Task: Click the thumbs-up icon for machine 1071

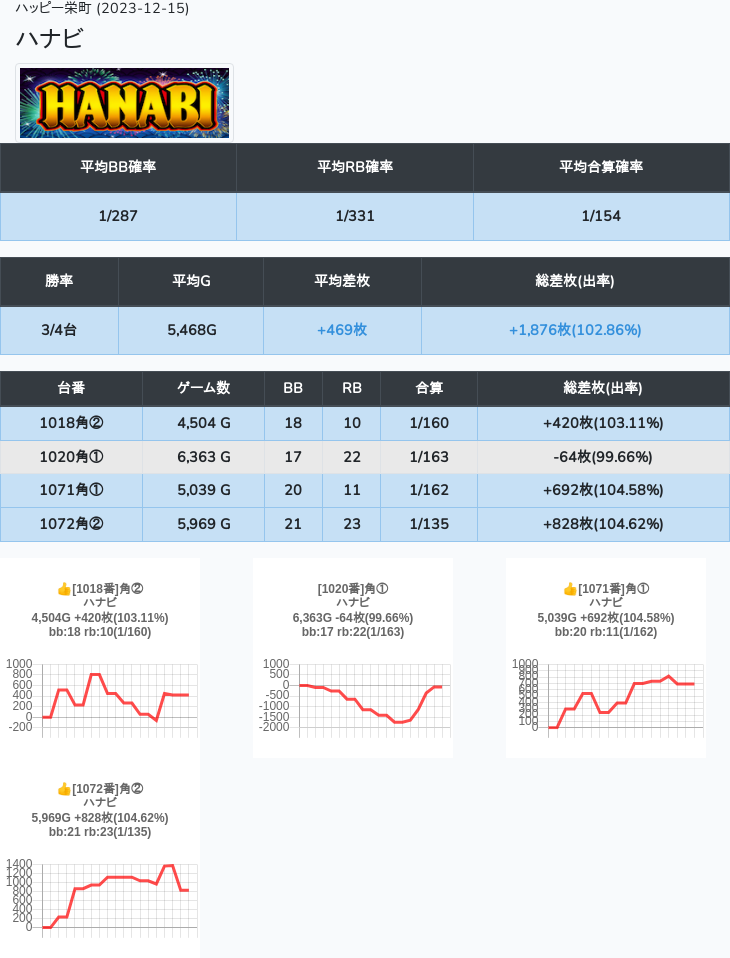Action: (570, 589)
